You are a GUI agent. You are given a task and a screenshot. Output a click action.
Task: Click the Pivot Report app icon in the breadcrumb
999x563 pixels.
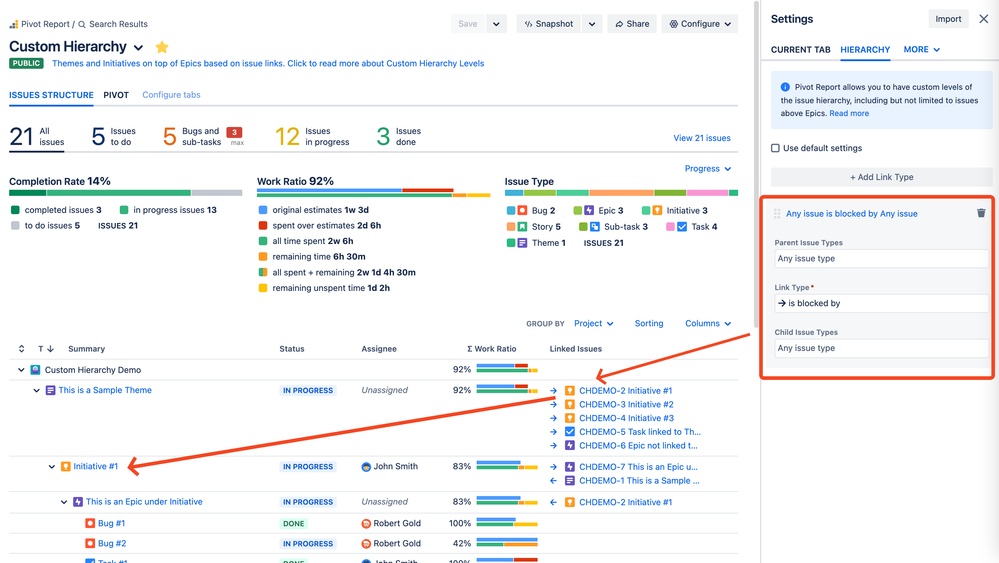point(13,24)
